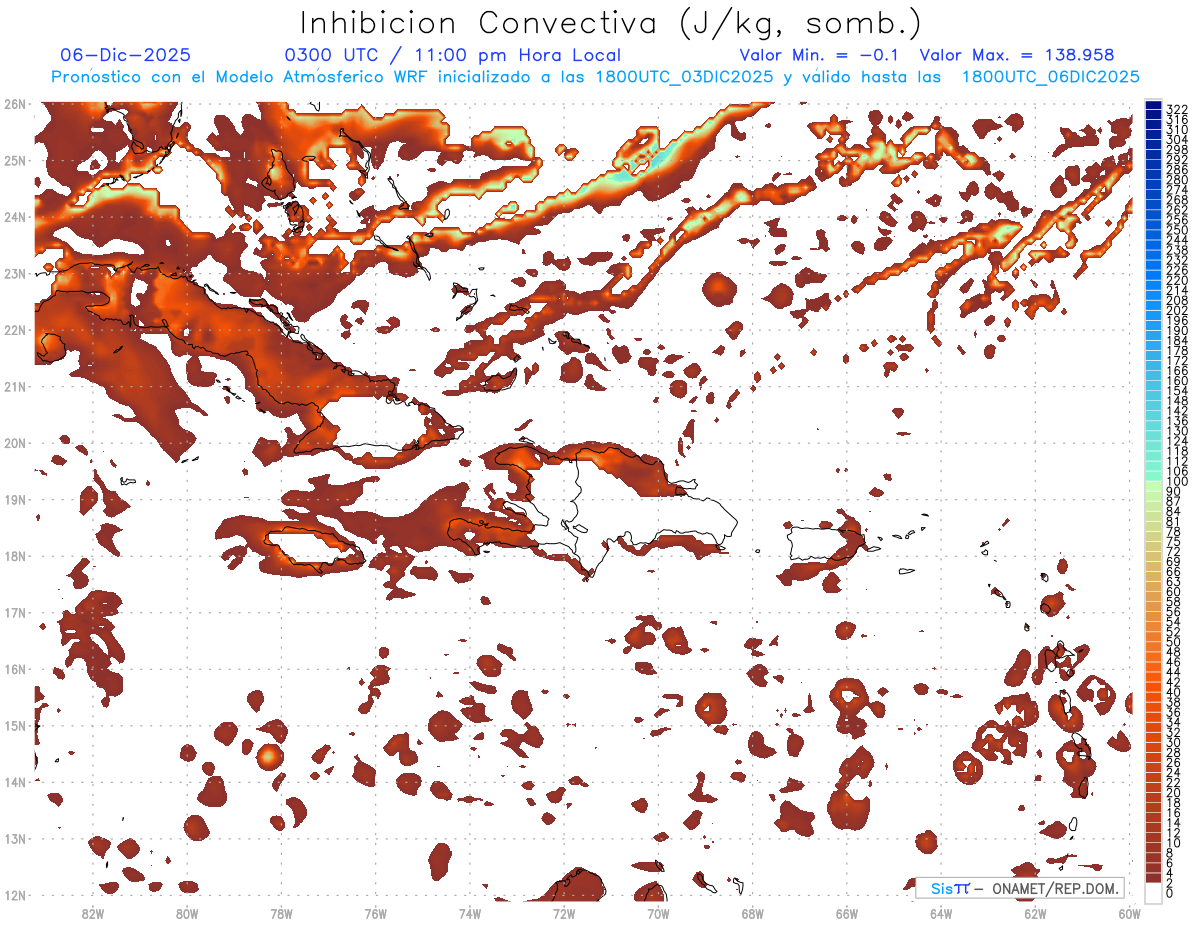This screenshot has width=1200, height=927.
Task: Click the latitude axis label "24N"
Action: coord(14,216)
